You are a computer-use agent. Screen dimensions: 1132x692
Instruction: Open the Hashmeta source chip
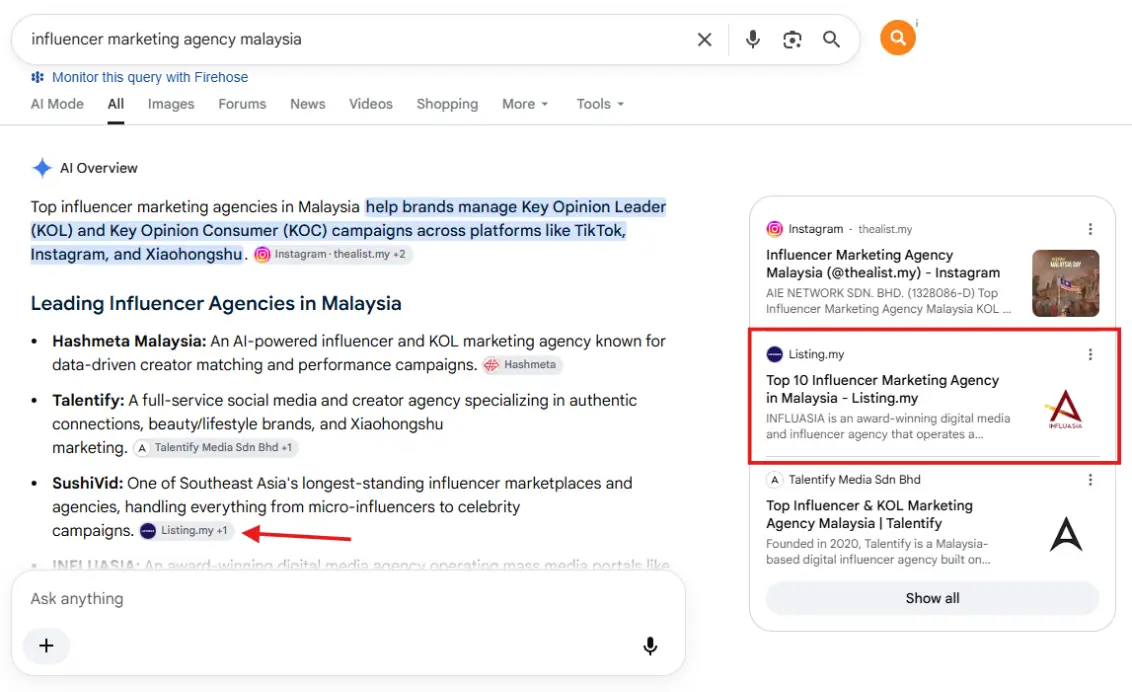(x=521, y=364)
